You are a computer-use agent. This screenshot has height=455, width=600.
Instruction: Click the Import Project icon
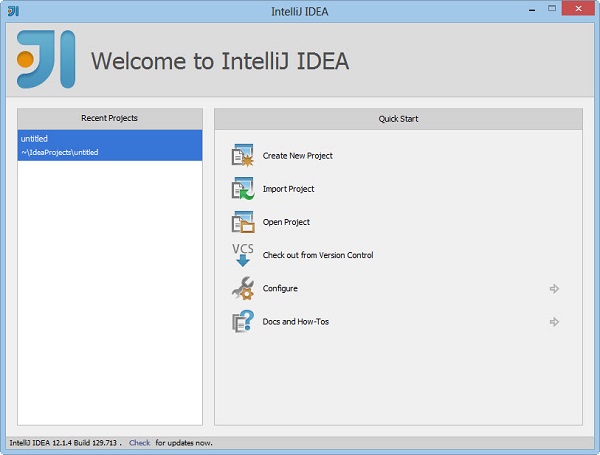click(243, 189)
